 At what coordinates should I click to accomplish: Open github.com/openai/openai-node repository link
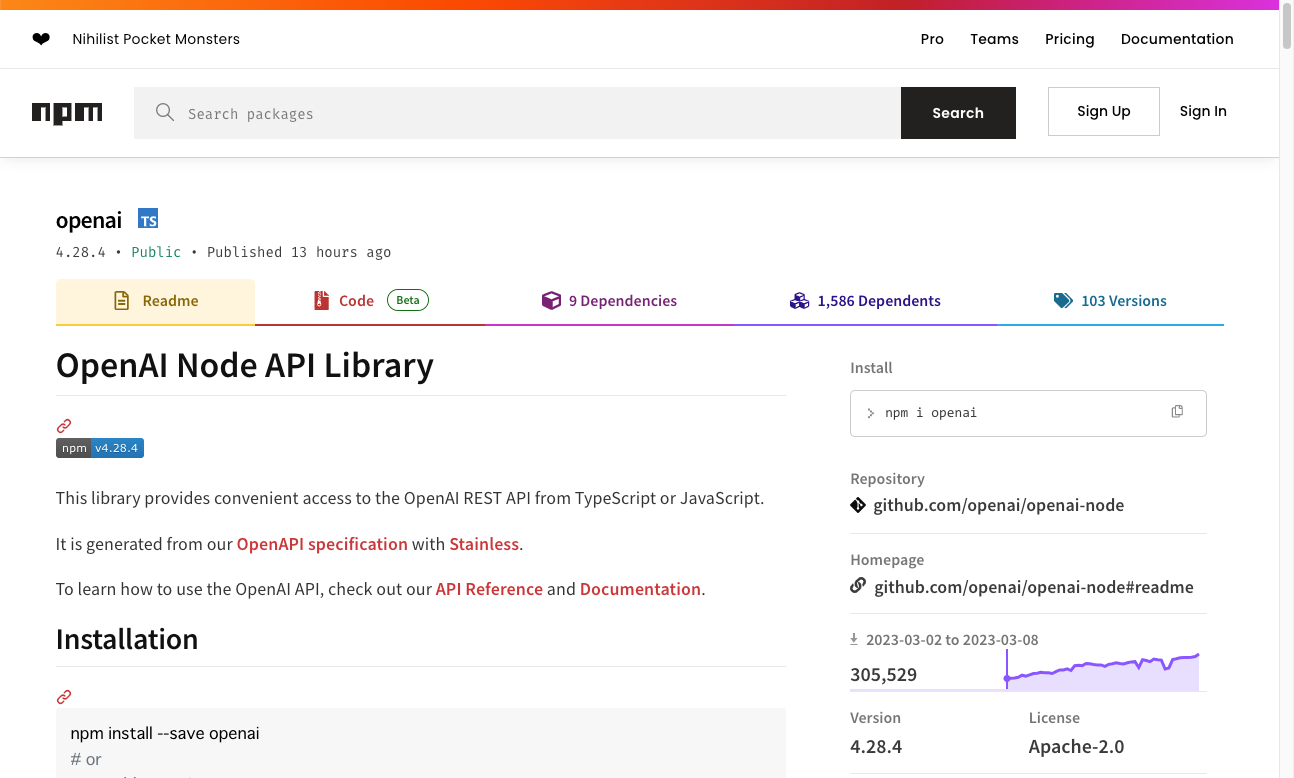tap(999, 505)
